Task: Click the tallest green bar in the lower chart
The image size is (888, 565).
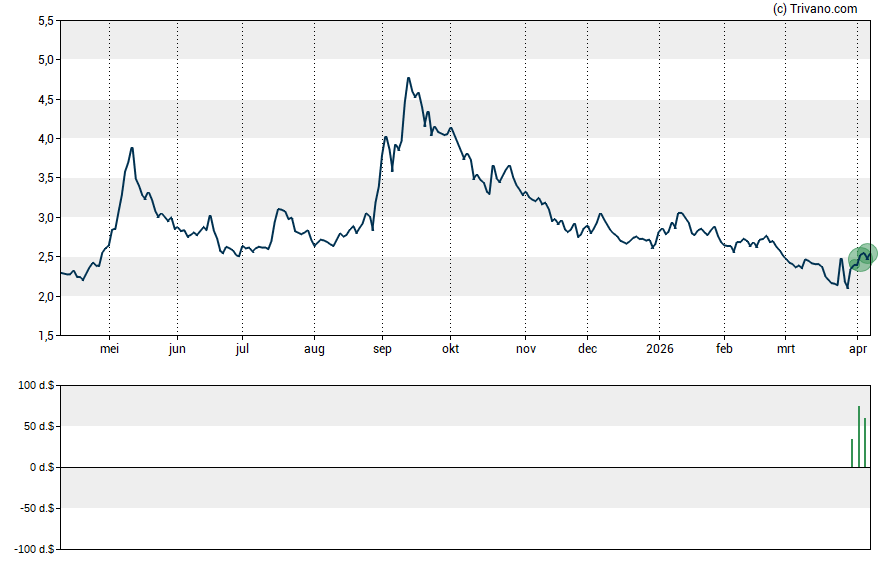Action: pyautogui.click(x=859, y=436)
